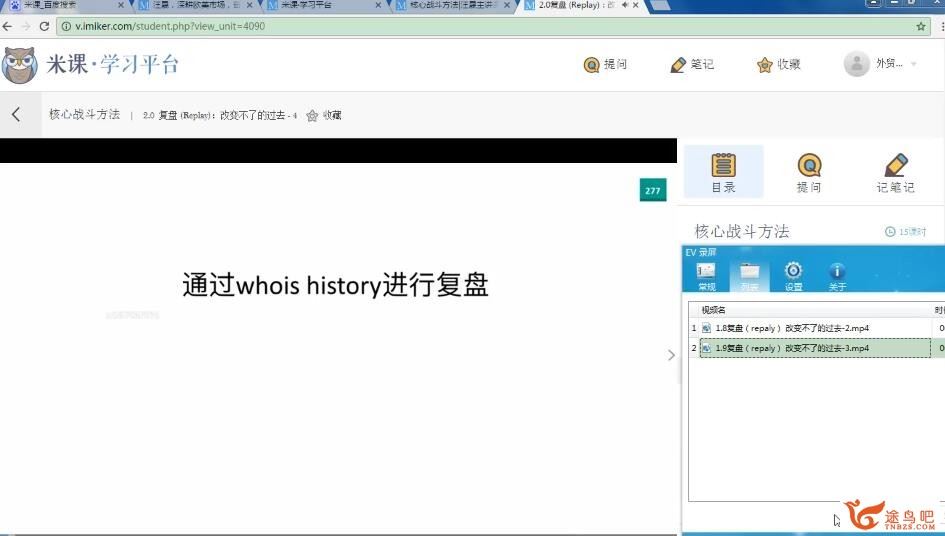Reload the page with the refresh icon
945x536 pixels.
pyautogui.click(x=44, y=27)
